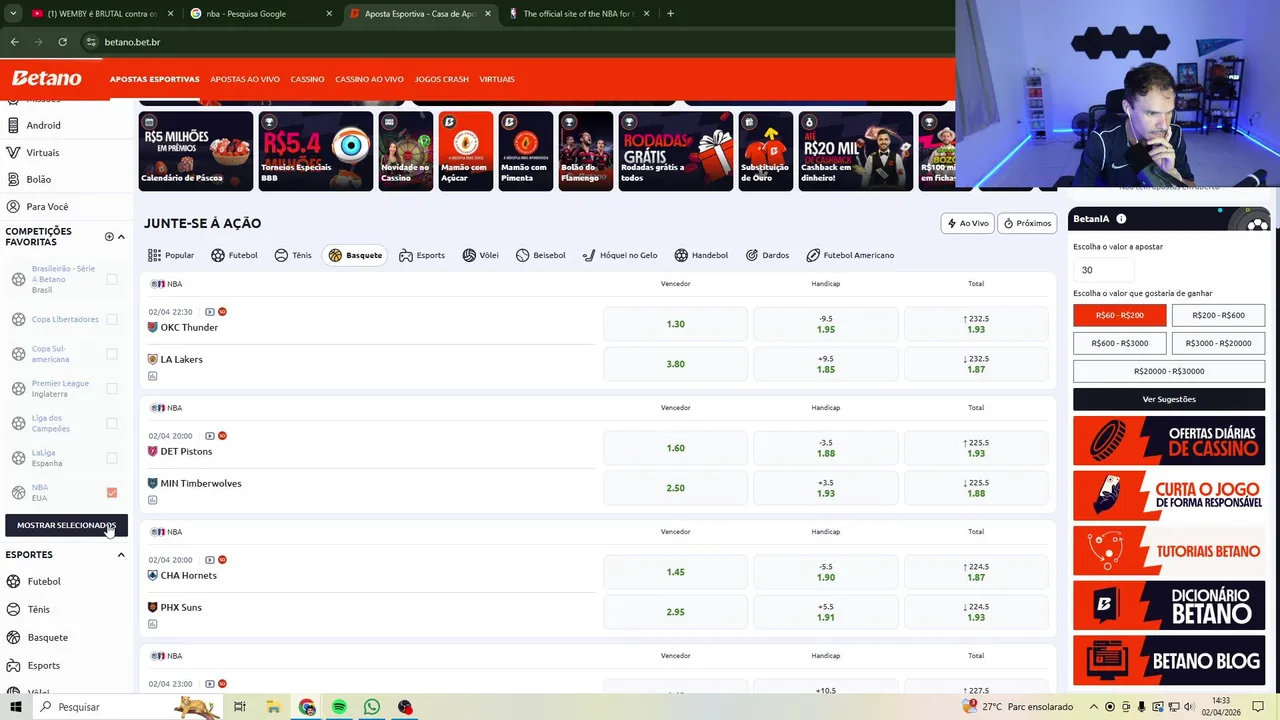Click bet amount input field
Screen dimensions: 1280x720
1103,269
